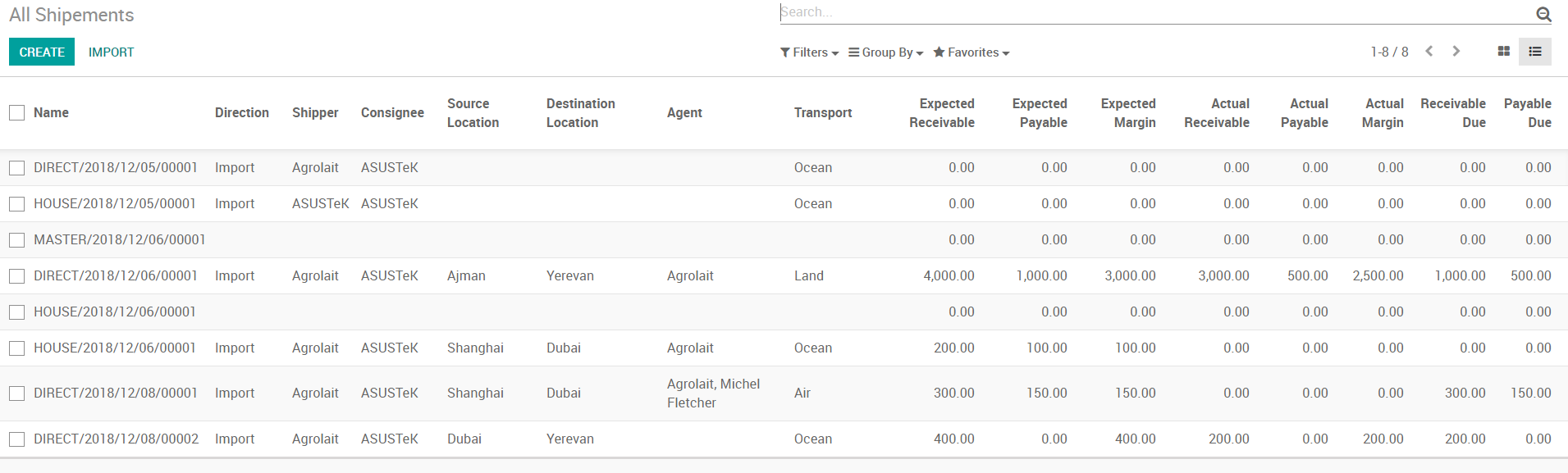Toggle the select-all header checkbox
The image size is (1568, 473).
coord(16,112)
